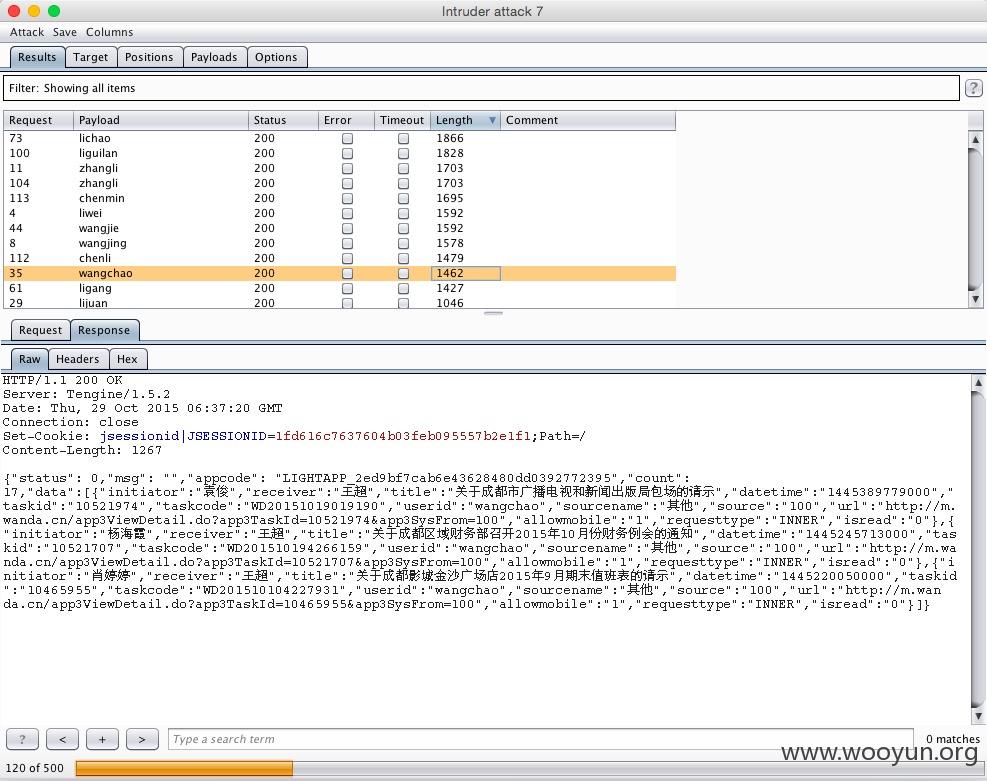
Task: Tick Error checkbox for ligang row
Action: pyautogui.click(x=347, y=288)
